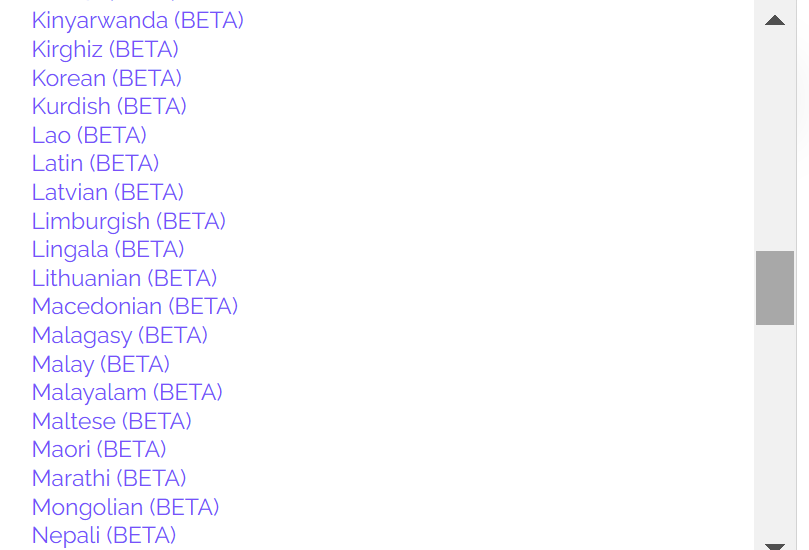Pick Latin (BETA) from the list
Viewport: 809px width, 550px height.
(95, 164)
